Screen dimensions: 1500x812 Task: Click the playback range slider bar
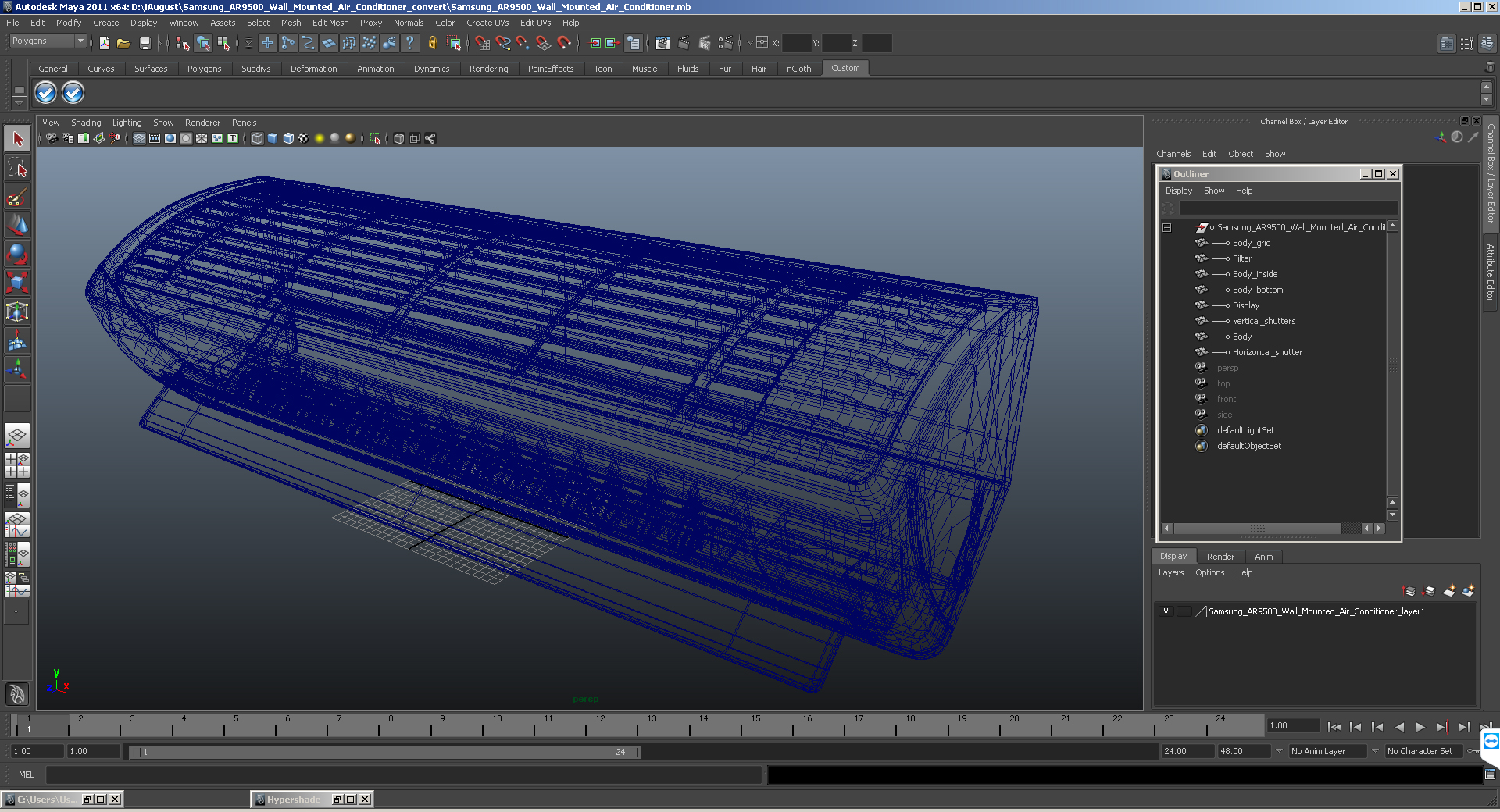pos(384,752)
